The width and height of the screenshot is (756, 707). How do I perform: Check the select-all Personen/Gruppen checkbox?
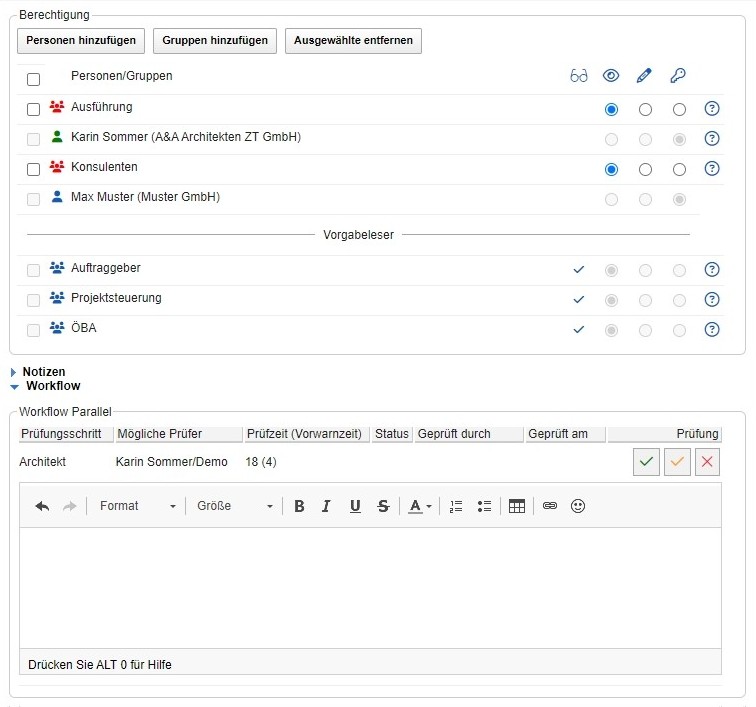pyautogui.click(x=33, y=79)
